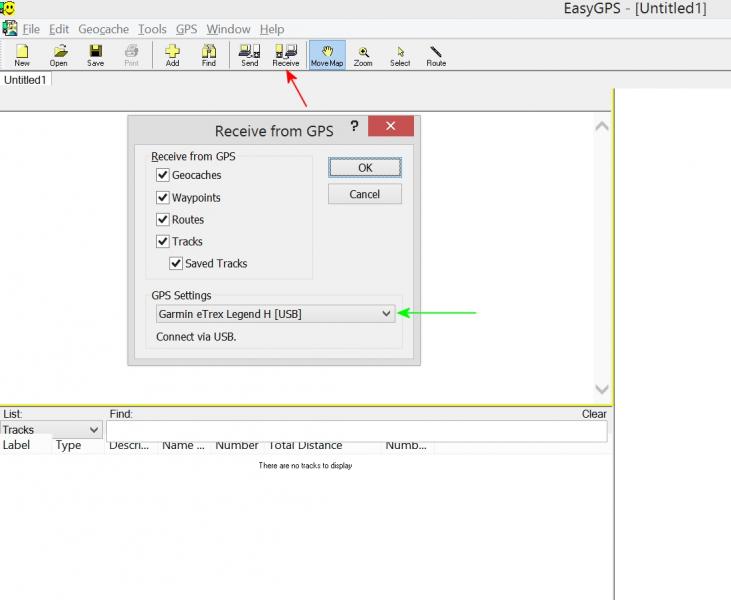Add a waypoint with the Add icon
The image size is (731, 600).
coord(172,55)
